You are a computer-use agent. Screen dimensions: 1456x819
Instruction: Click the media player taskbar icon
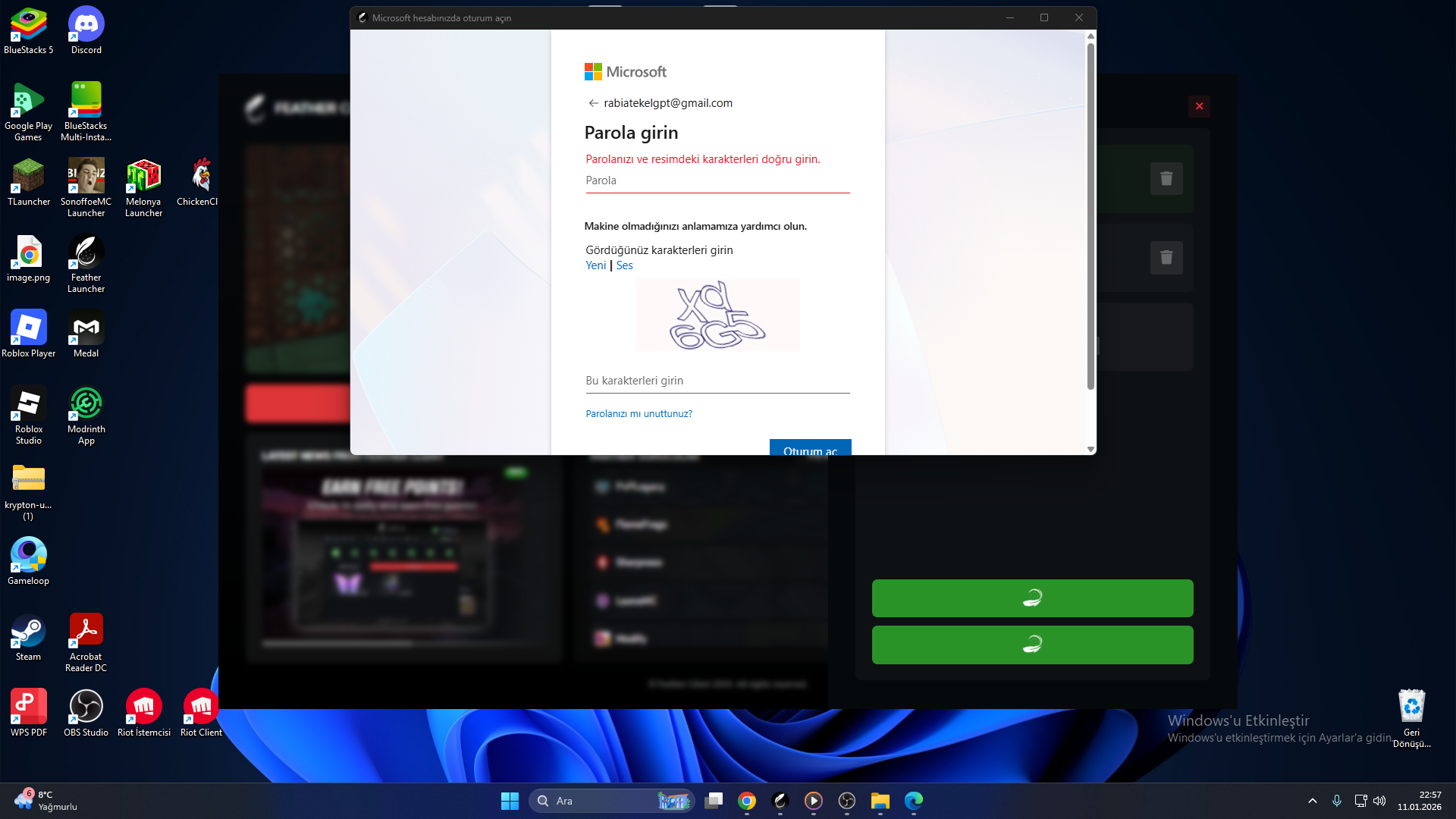pos(814,801)
